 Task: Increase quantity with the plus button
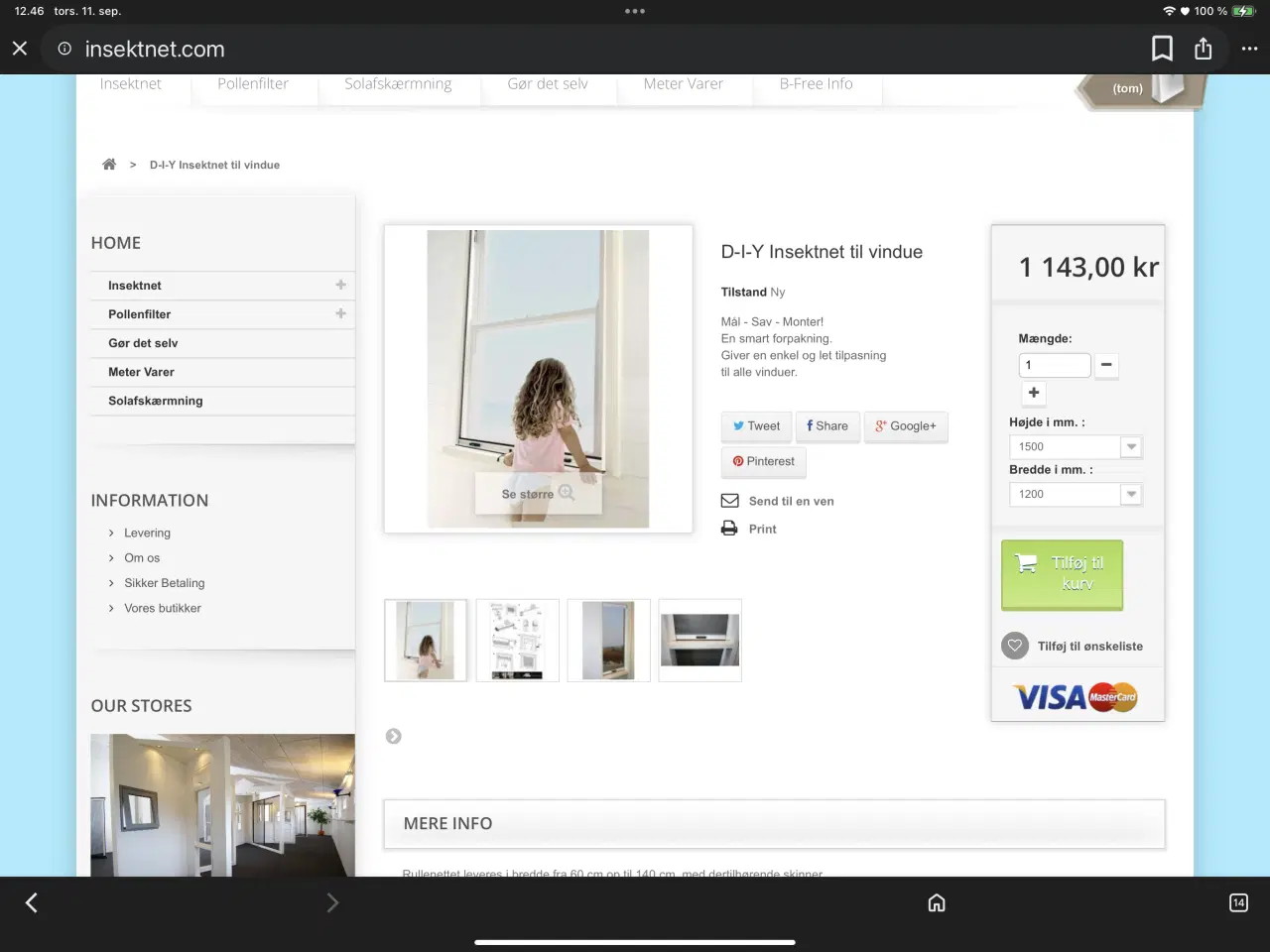coord(1034,393)
